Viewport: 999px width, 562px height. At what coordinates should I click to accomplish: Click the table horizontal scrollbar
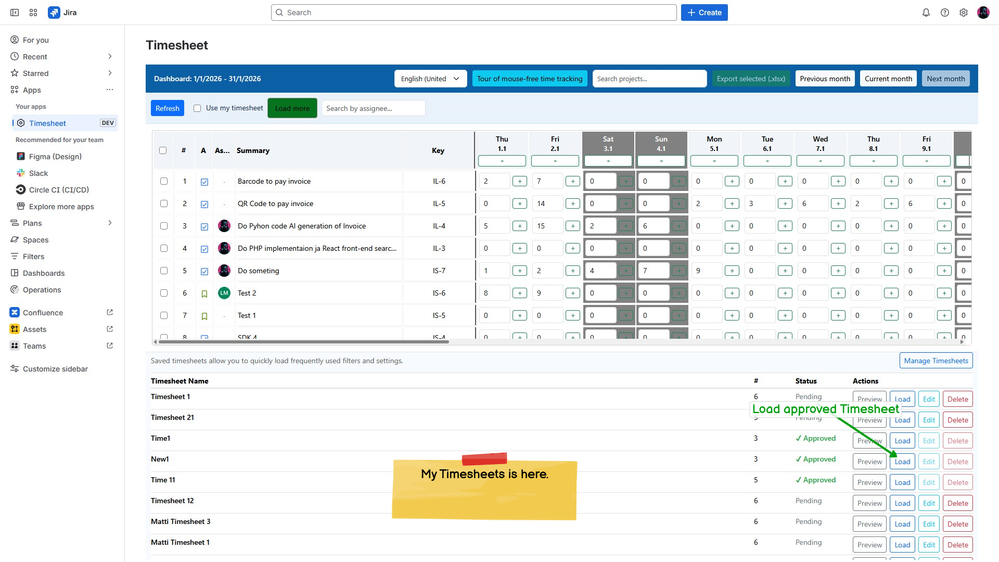pyautogui.click(x=302, y=342)
